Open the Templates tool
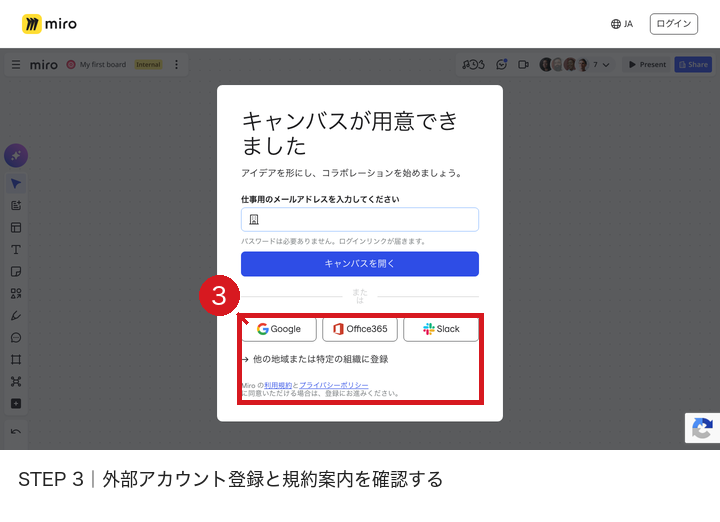720x522 pixels. point(16,228)
